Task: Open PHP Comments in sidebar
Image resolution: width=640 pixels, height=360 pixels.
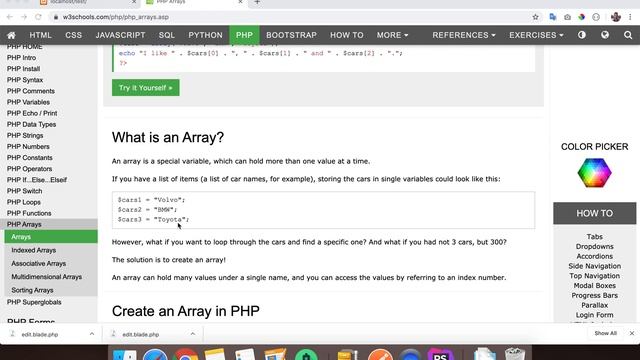Action: tap(31, 91)
